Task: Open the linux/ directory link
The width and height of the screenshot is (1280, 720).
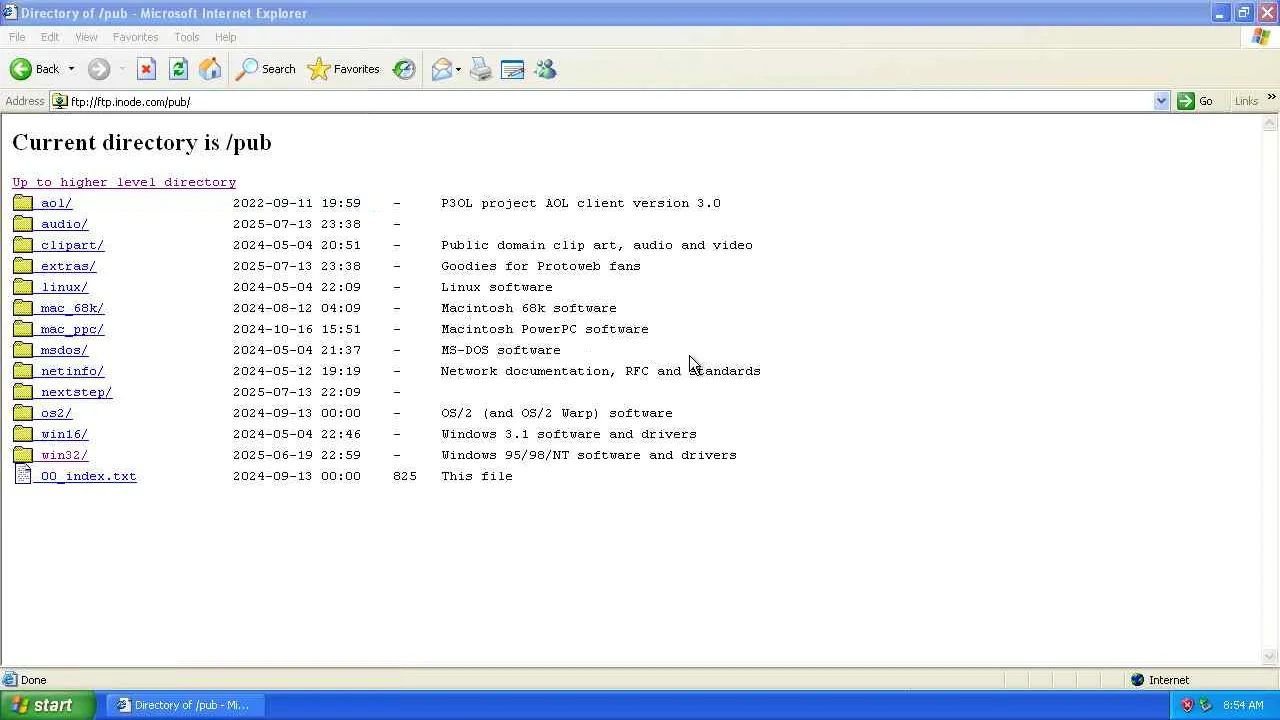Action: pos(64,287)
